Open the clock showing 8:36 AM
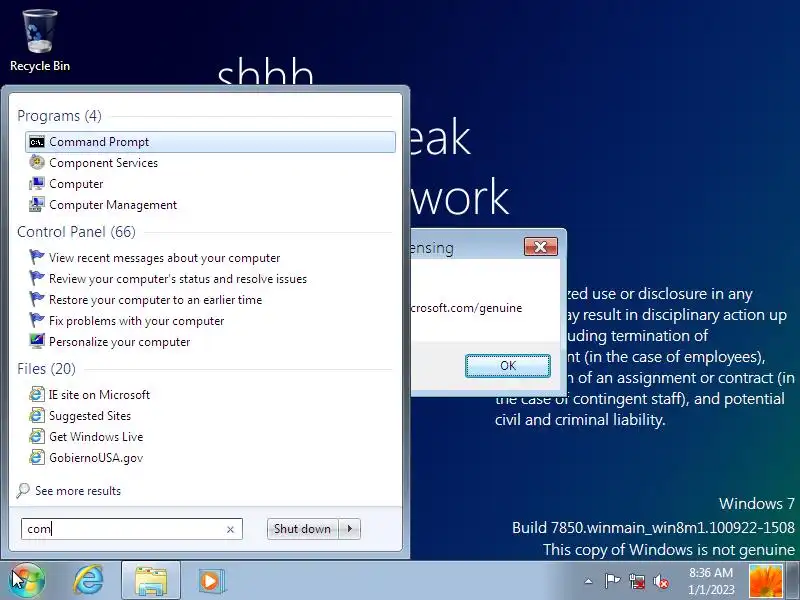The width and height of the screenshot is (800, 600). coord(711,581)
